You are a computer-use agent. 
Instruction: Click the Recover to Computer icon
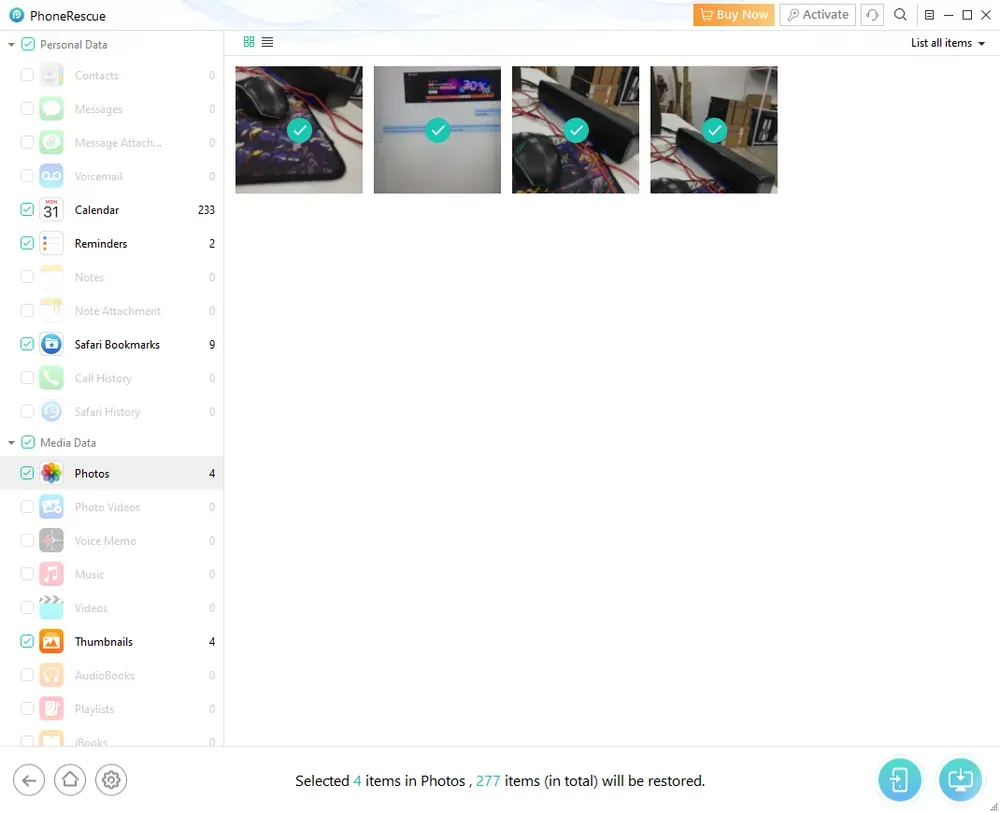960,780
